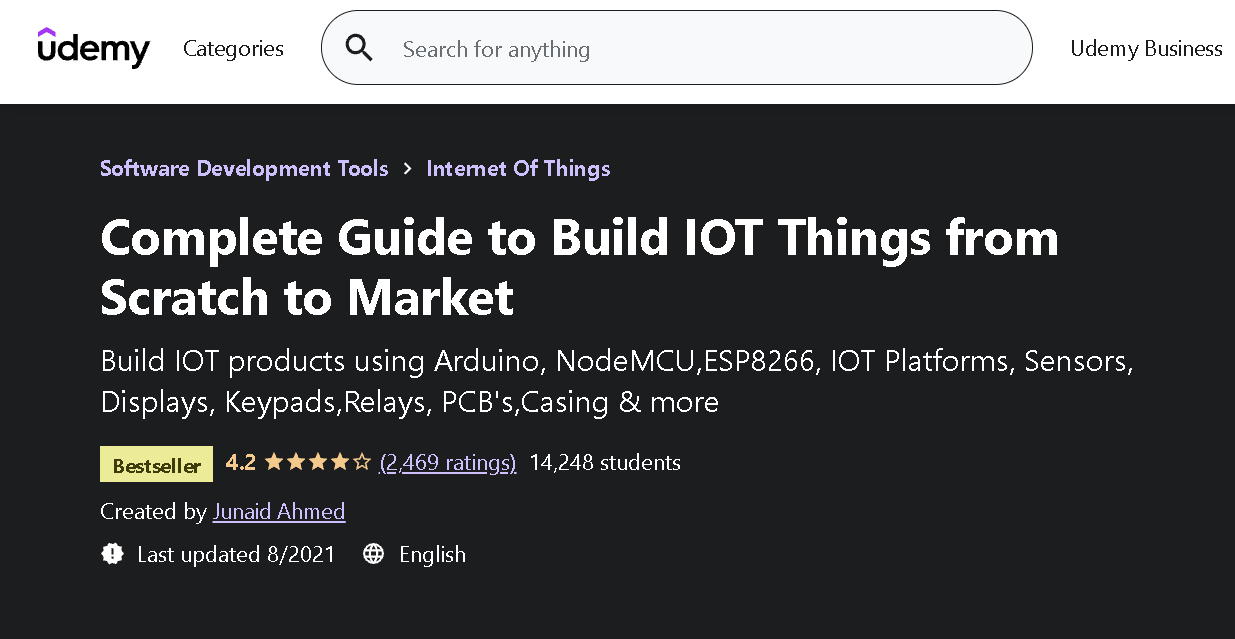This screenshot has width=1235, height=639.
Task: Click the magnifying glass search icon
Action: click(x=359, y=48)
